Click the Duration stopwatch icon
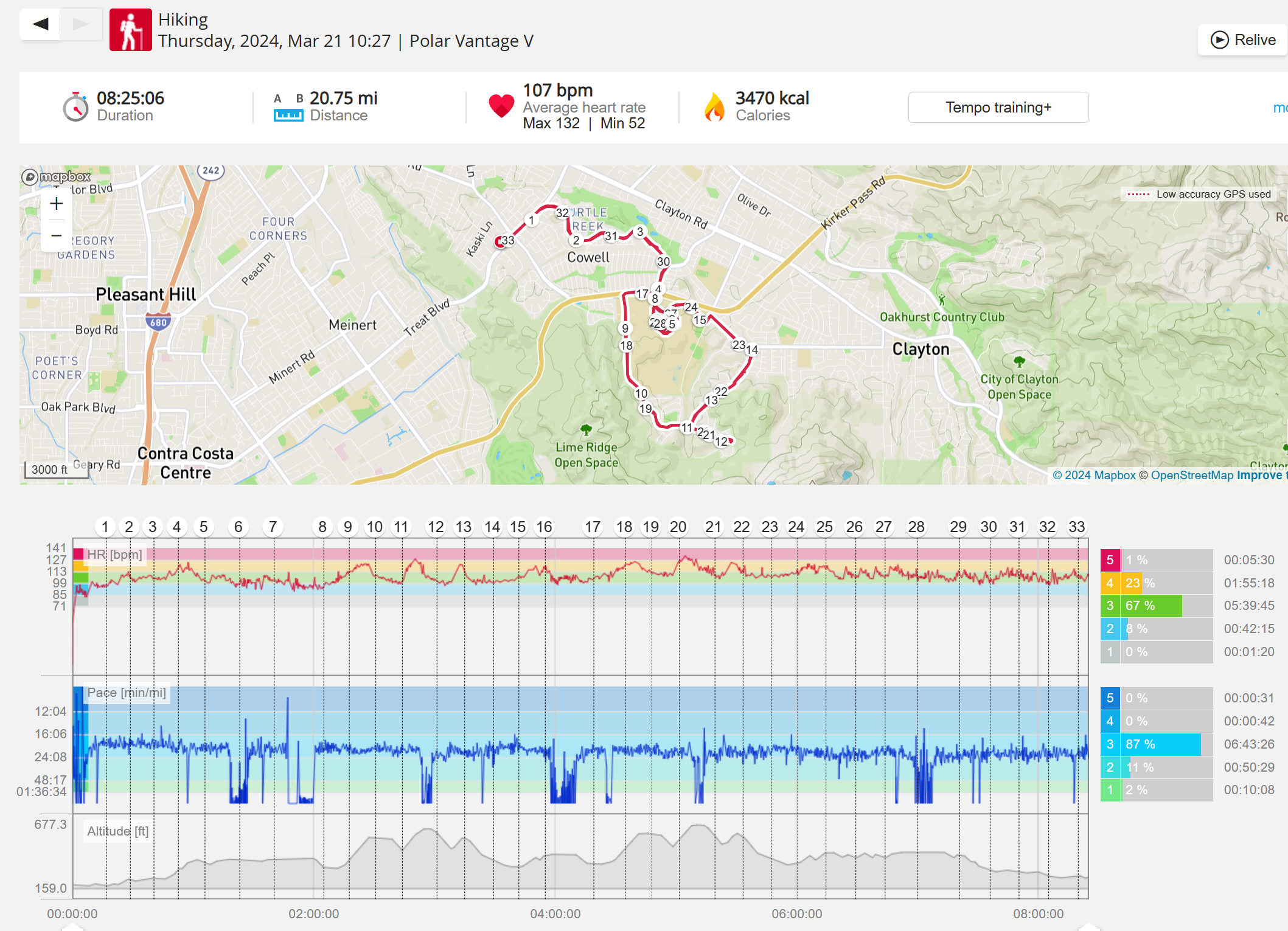Screen dimensions: 1288x931 [x=75, y=108]
